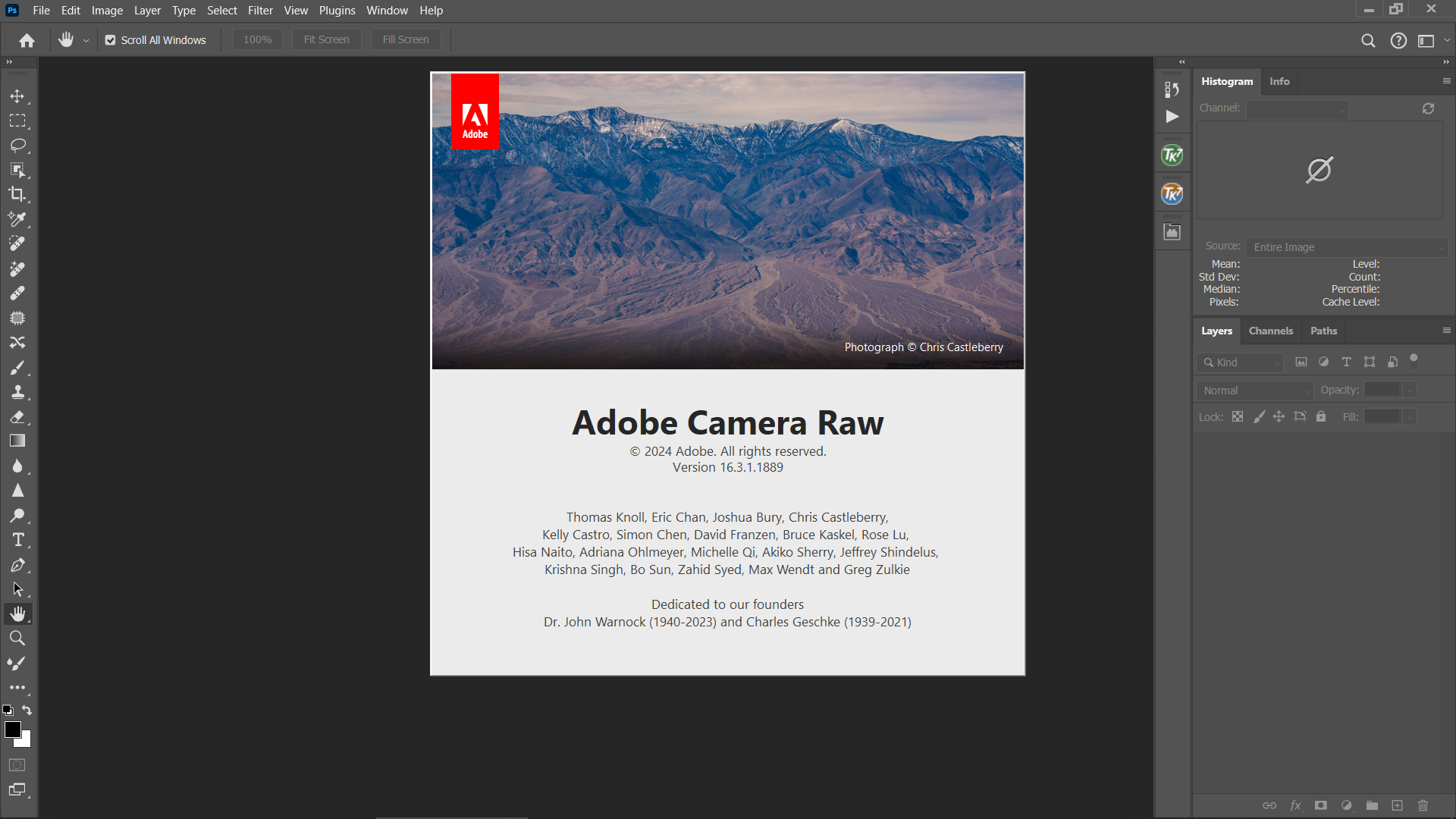Click Edit Toolbar three dots

coord(17,687)
